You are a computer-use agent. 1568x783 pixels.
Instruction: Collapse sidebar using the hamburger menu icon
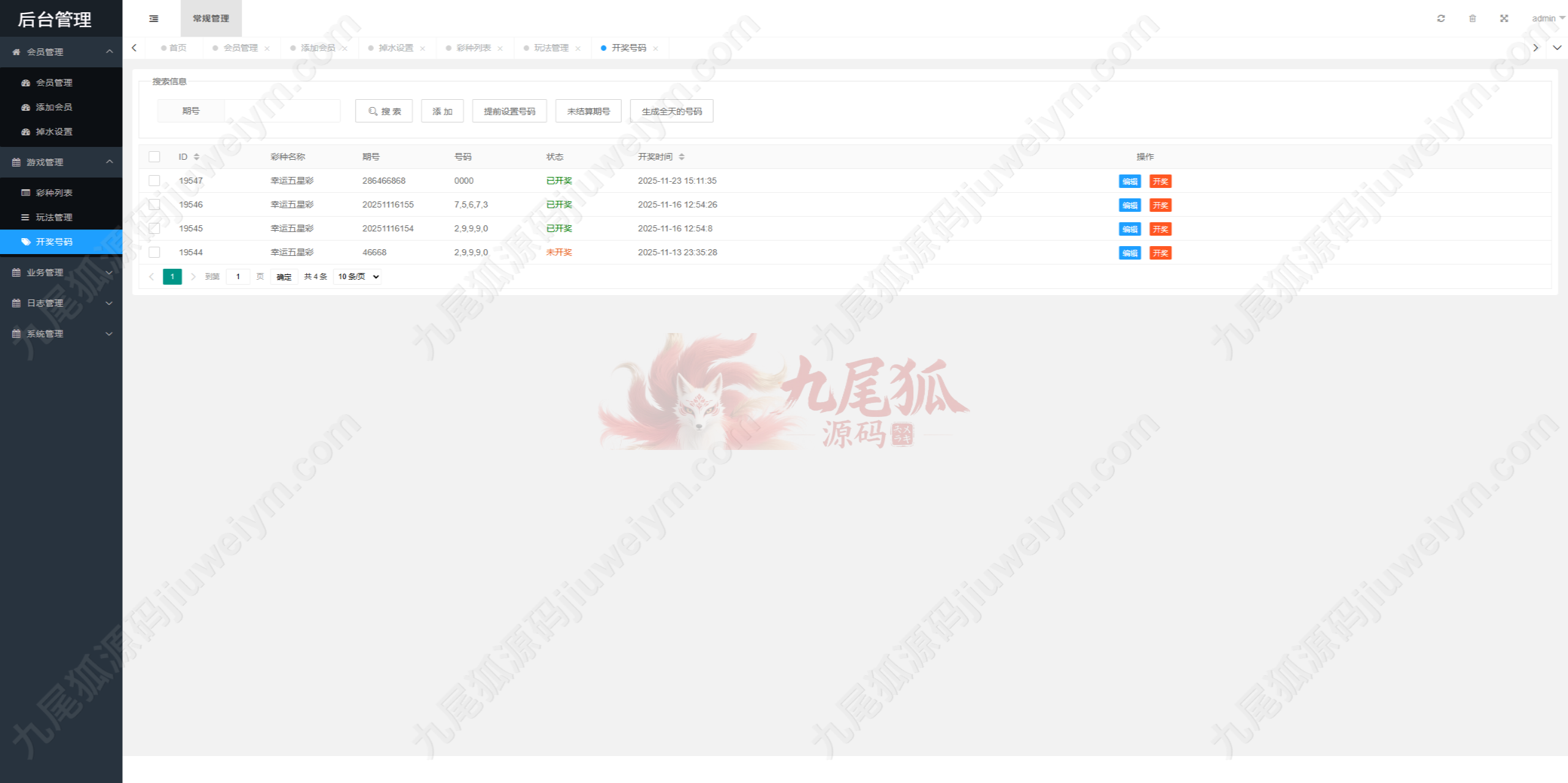coord(154,18)
